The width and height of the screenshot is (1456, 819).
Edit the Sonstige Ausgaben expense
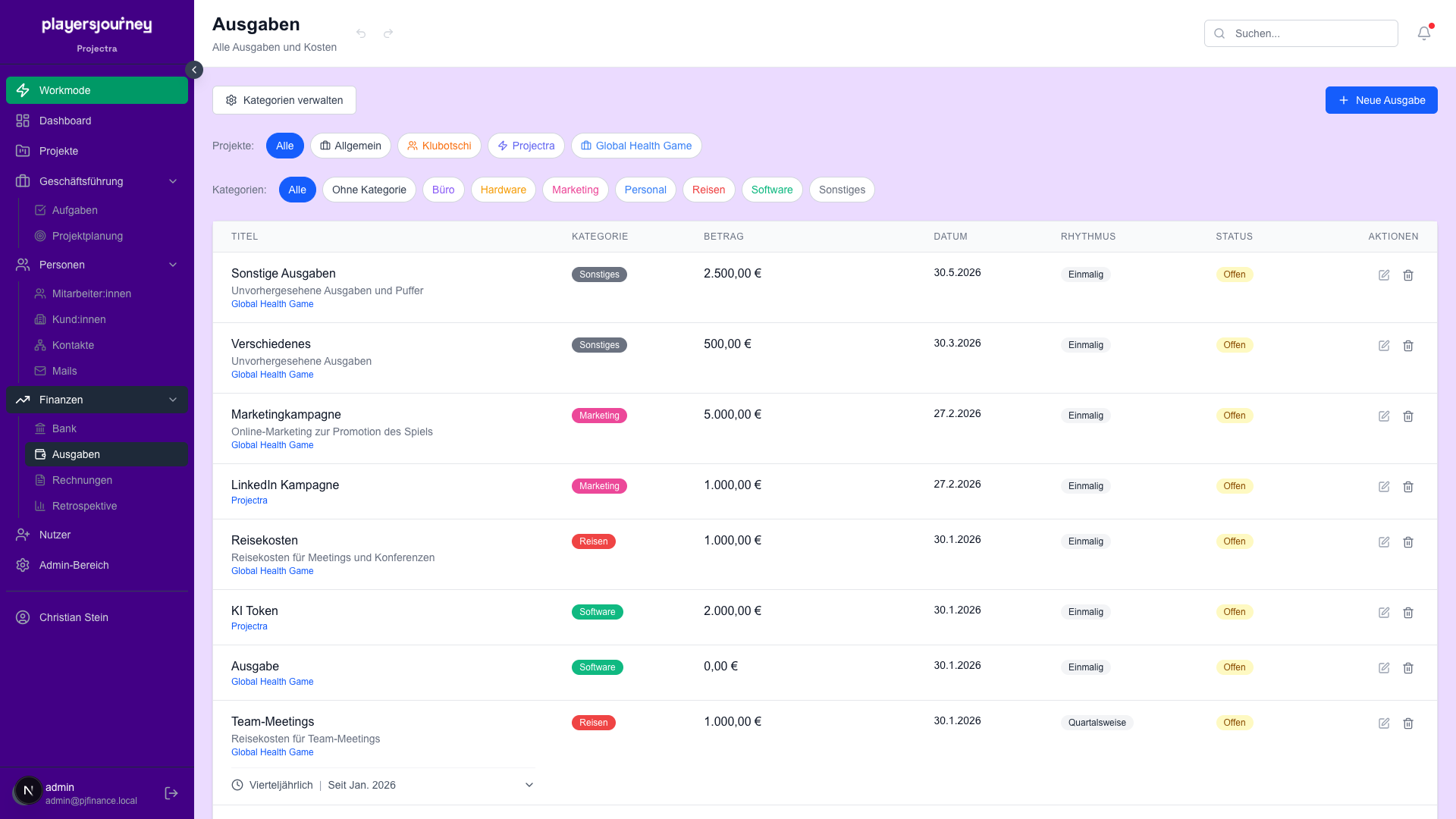pos(1383,275)
